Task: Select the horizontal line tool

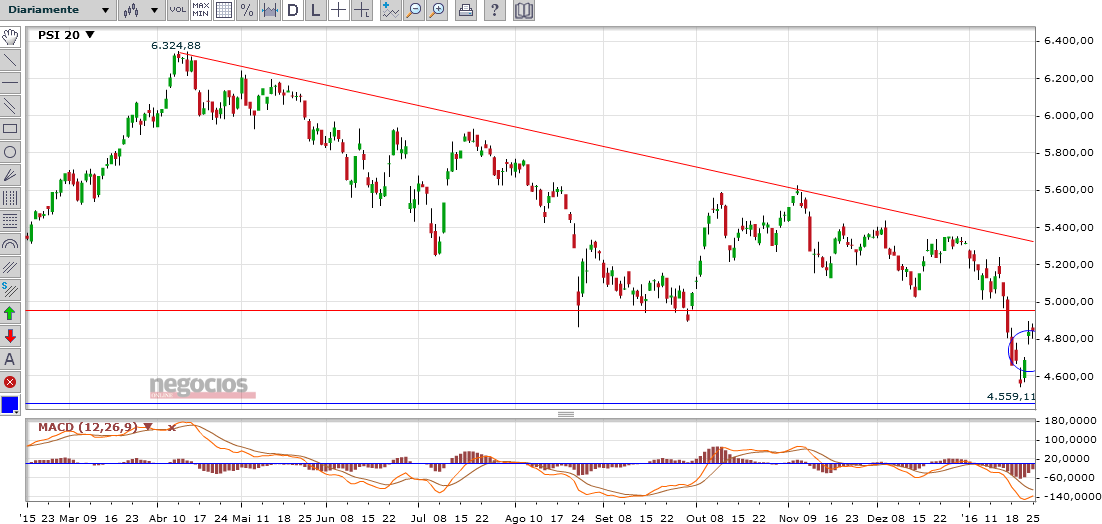Action: pyautogui.click(x=10, y=83)
